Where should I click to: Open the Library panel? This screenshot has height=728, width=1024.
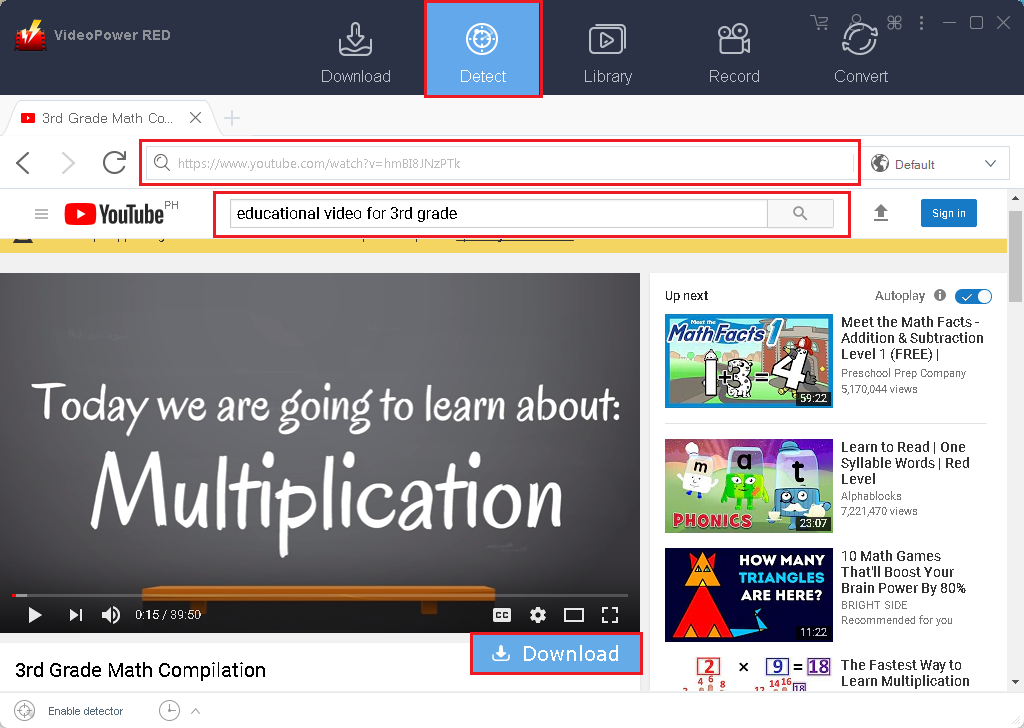tap(608, 48)
